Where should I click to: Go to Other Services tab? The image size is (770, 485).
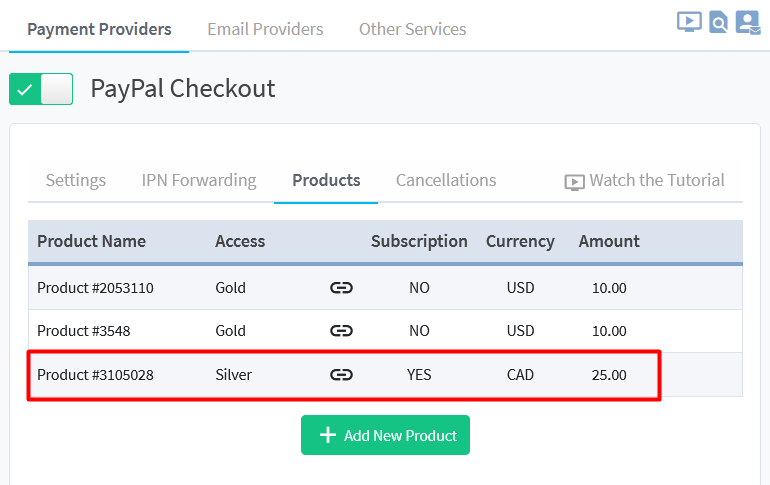click(x=412, y=29)
